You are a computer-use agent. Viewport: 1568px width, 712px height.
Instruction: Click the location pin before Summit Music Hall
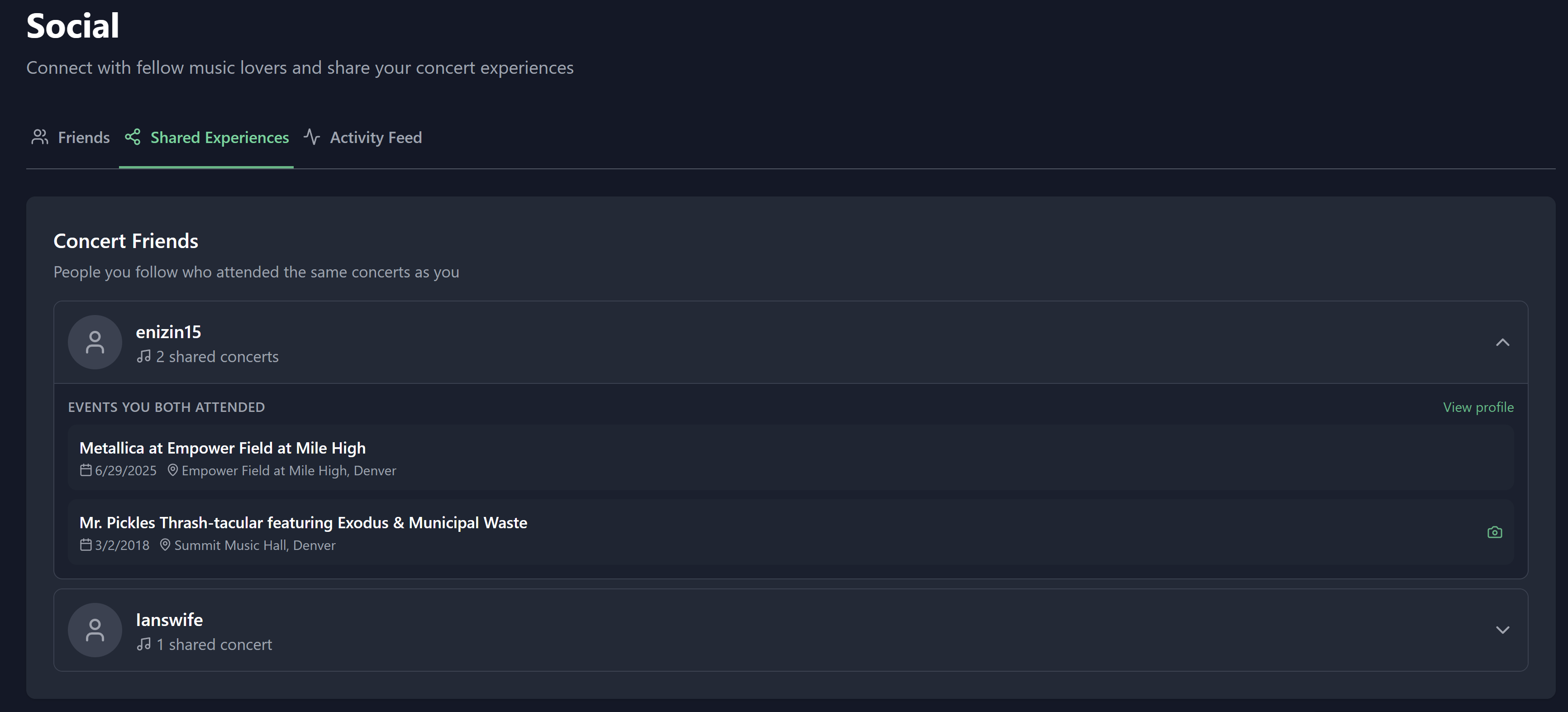(165, 545)
